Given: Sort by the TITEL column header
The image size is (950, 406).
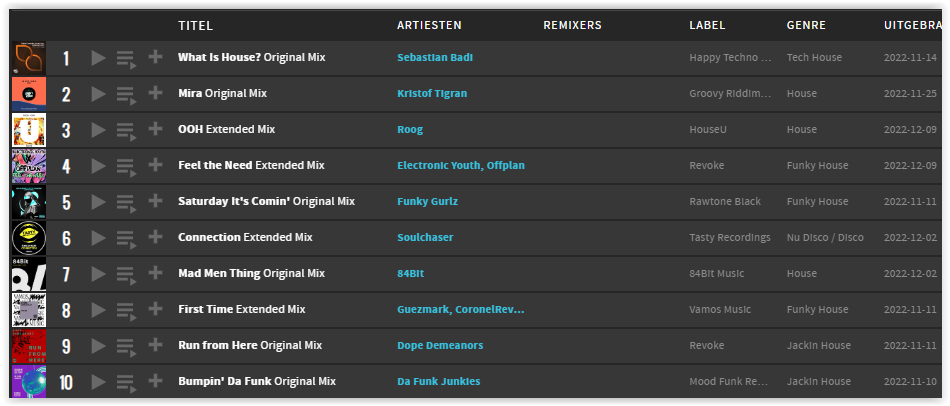Looking at the screenshot, I should (196, 25).
